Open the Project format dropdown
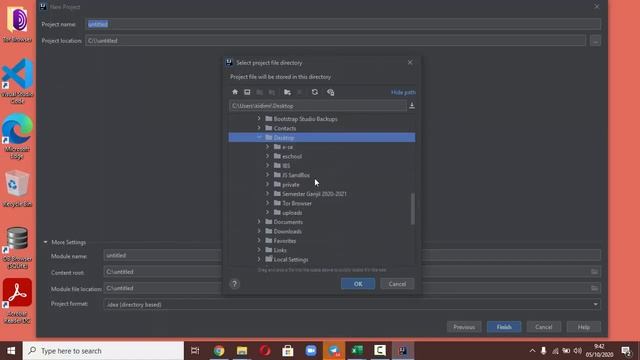This screenshot has height=360, width=640. point(352,304)
